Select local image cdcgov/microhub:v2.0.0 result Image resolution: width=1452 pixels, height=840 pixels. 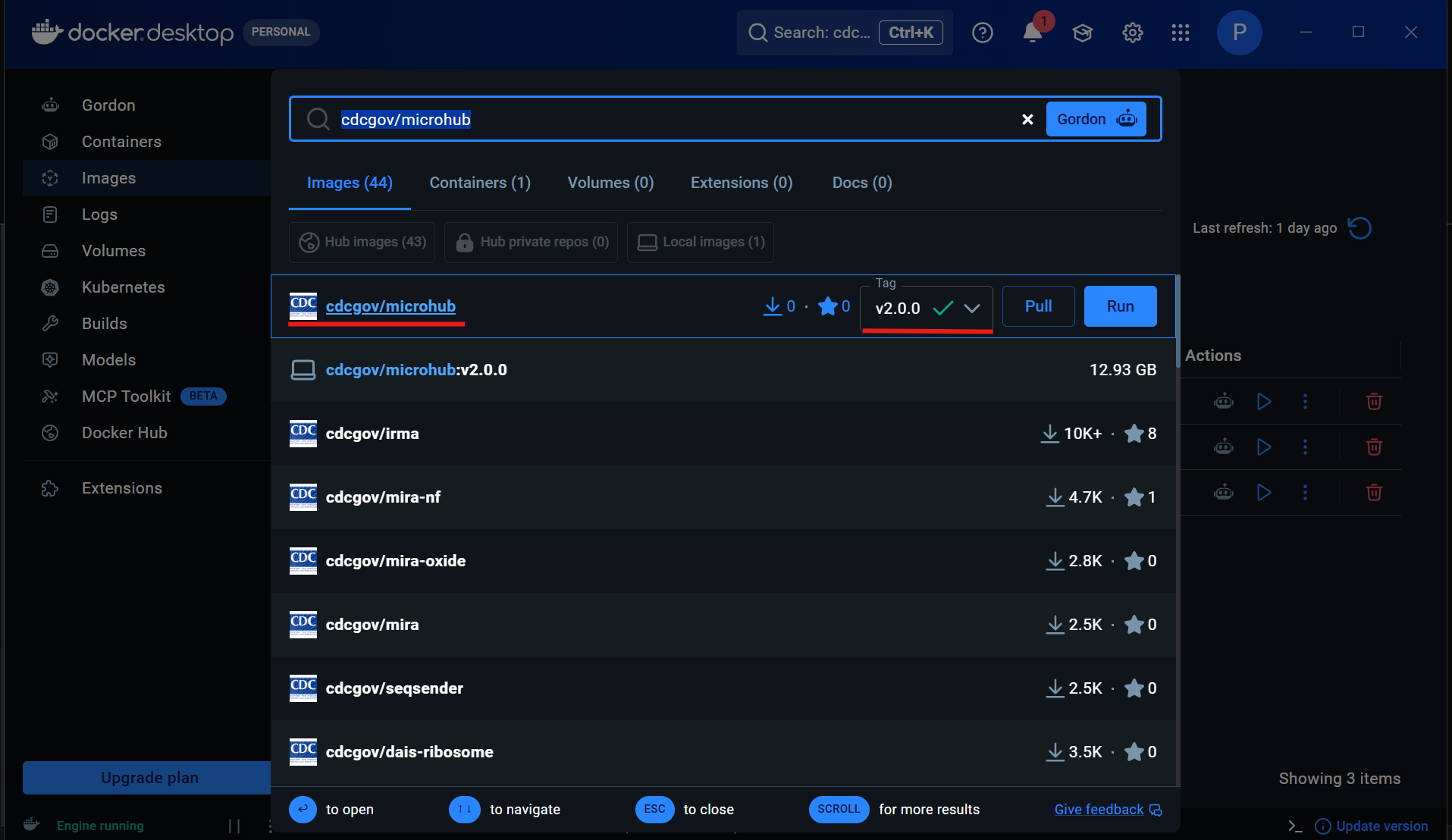(724, 370)
